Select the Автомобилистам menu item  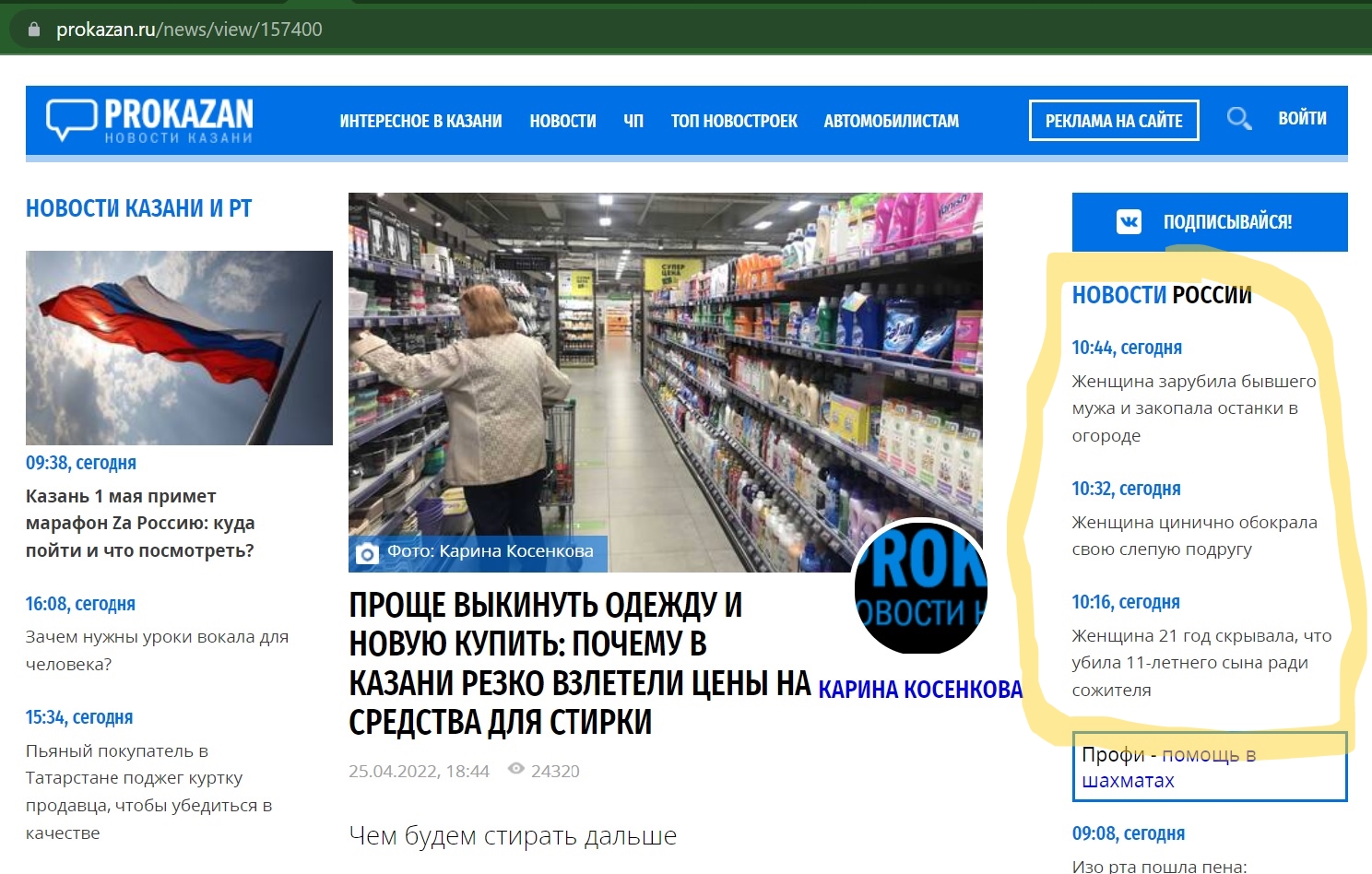(x=891, y=121)
